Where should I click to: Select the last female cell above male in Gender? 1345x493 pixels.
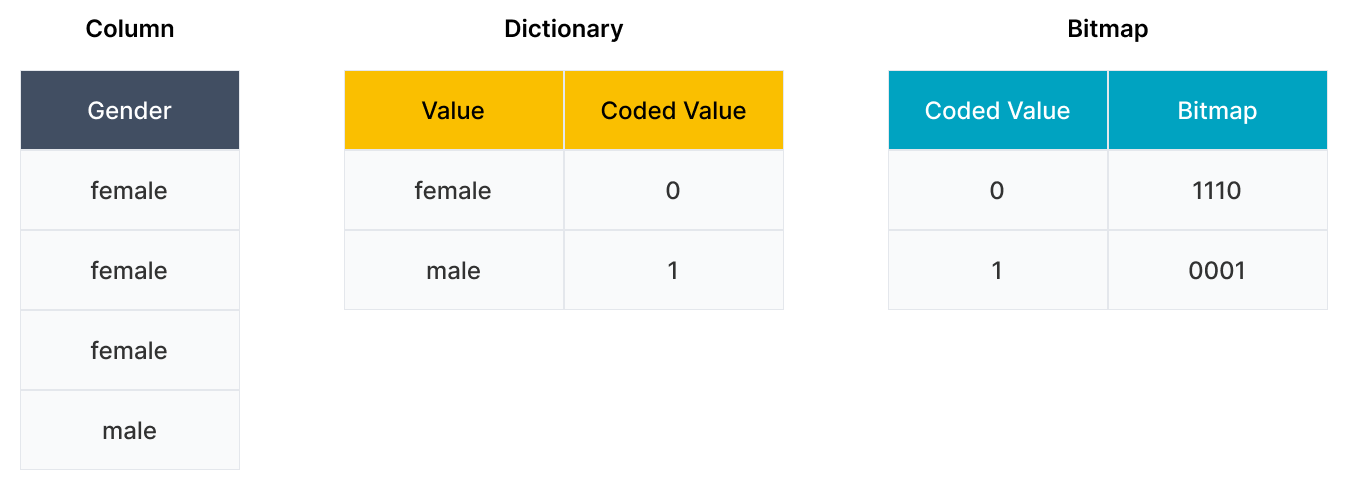click(130, 350)
